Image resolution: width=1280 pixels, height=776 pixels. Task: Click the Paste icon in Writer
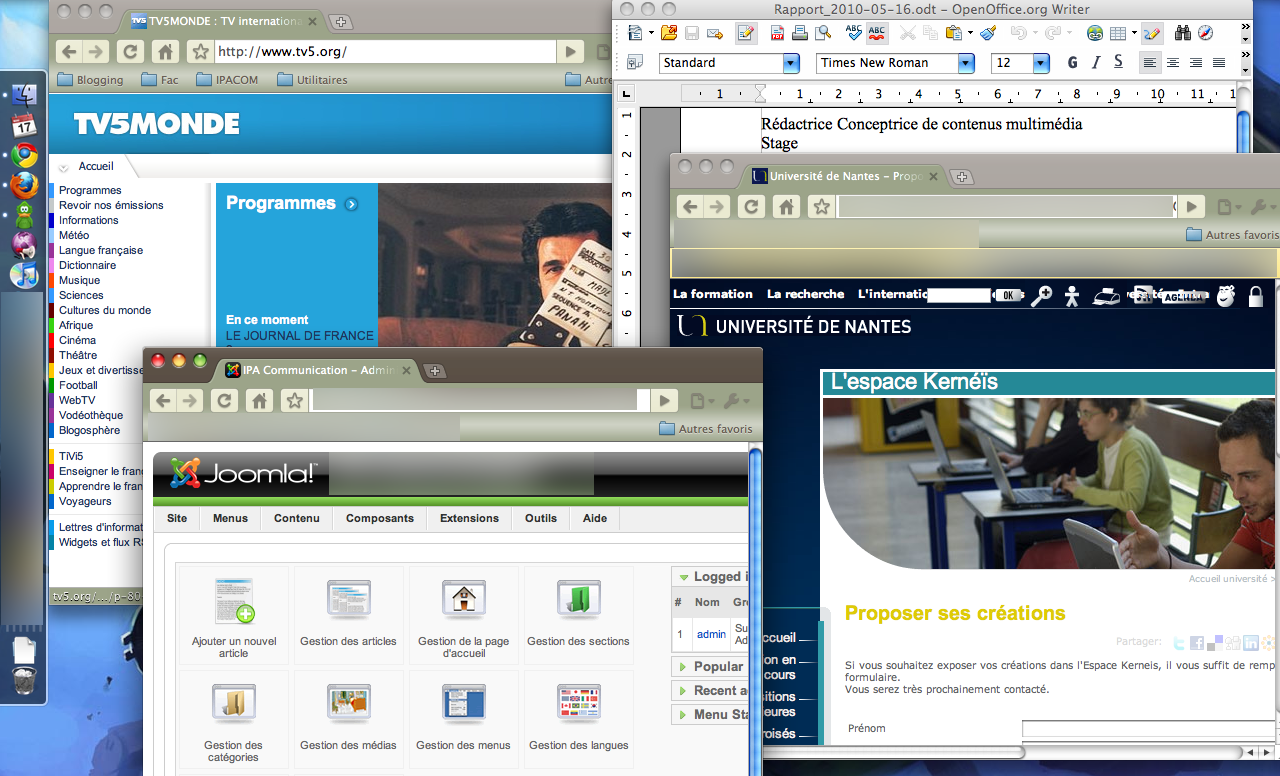[954, 33]
